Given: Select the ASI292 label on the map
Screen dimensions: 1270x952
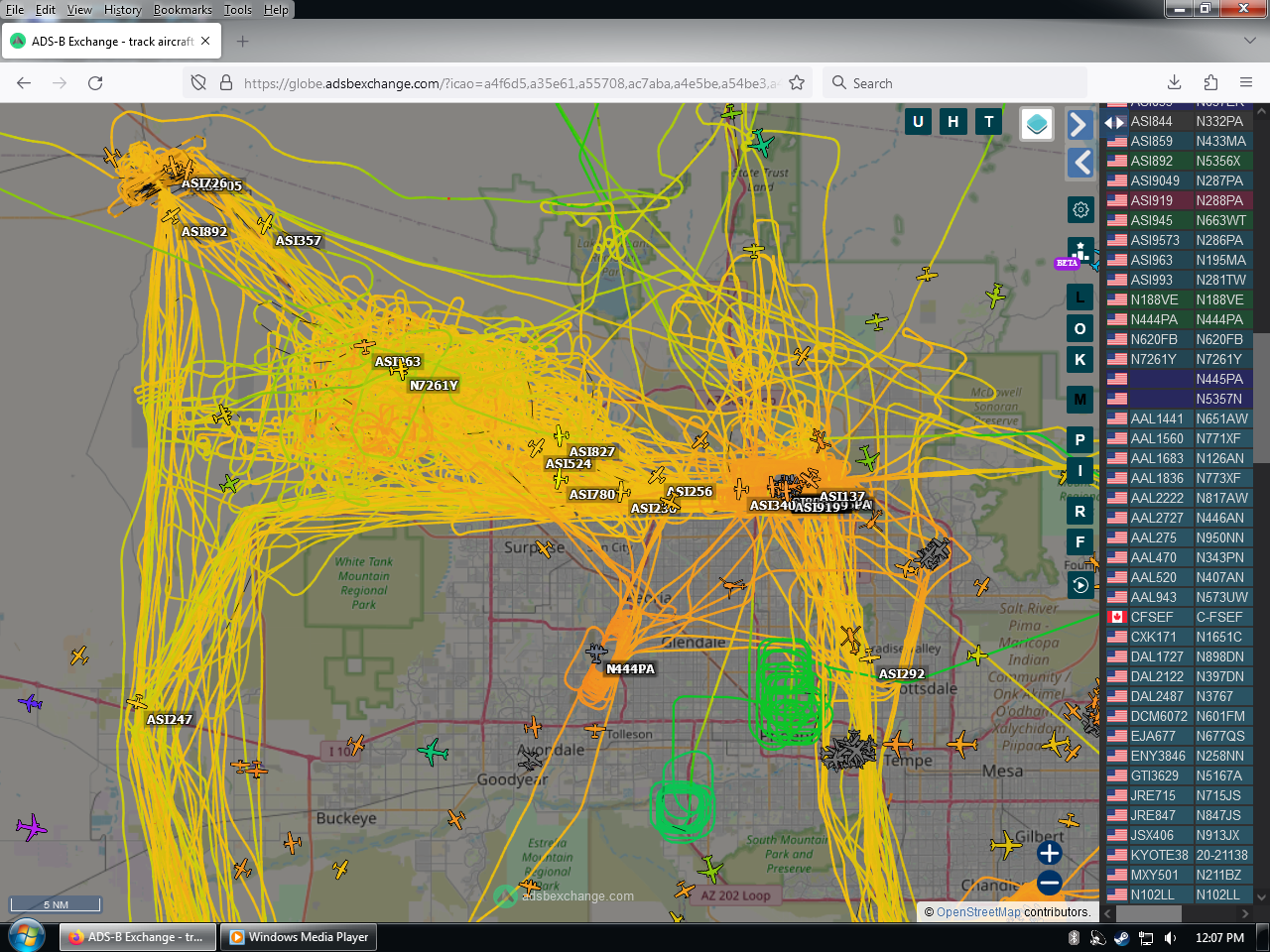Looking at the screenshot, I should [902, 674].
